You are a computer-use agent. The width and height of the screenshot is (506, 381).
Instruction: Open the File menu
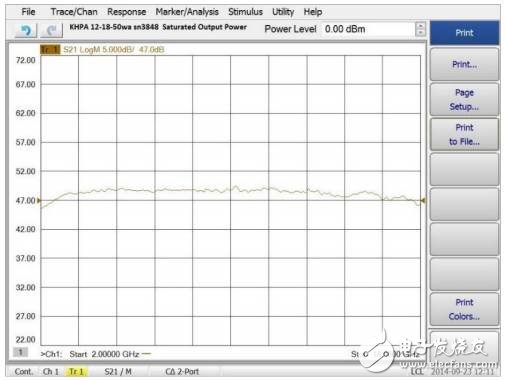28,12
